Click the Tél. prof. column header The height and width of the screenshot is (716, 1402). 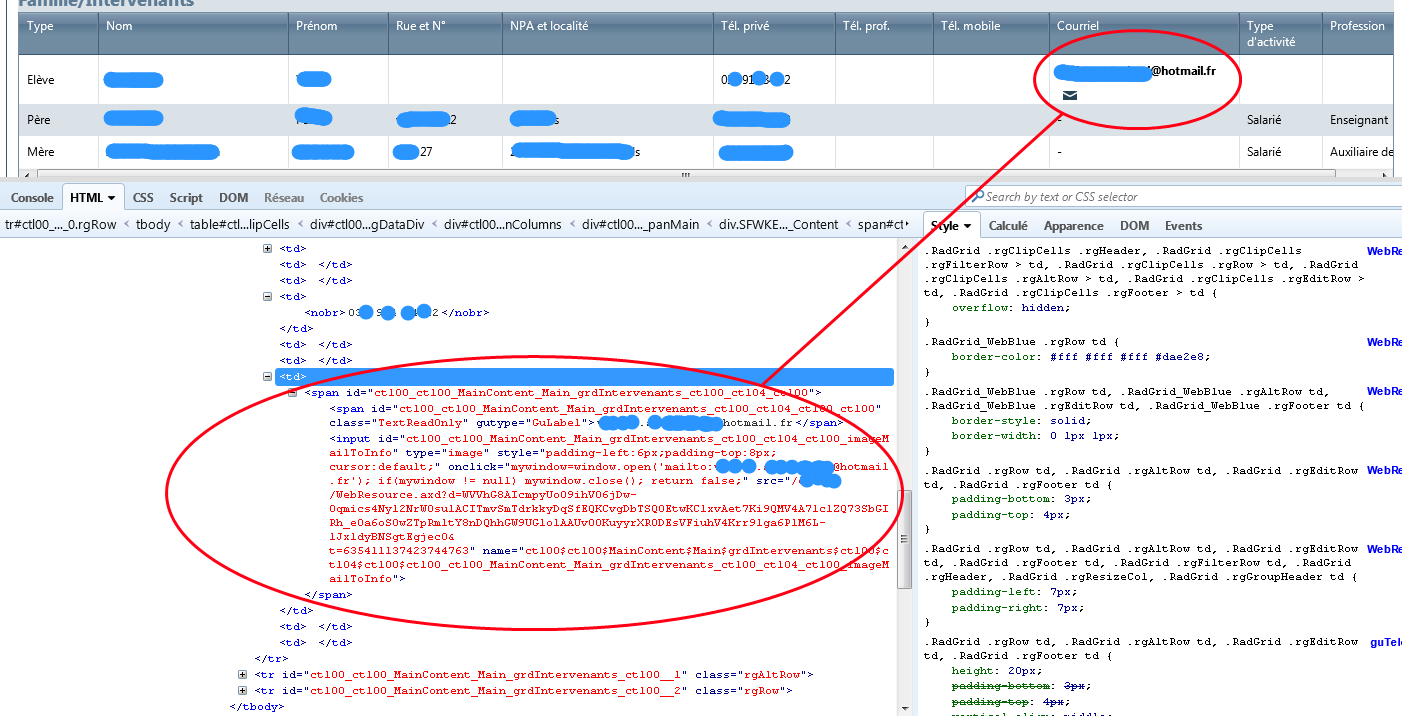tap(884, 33)
